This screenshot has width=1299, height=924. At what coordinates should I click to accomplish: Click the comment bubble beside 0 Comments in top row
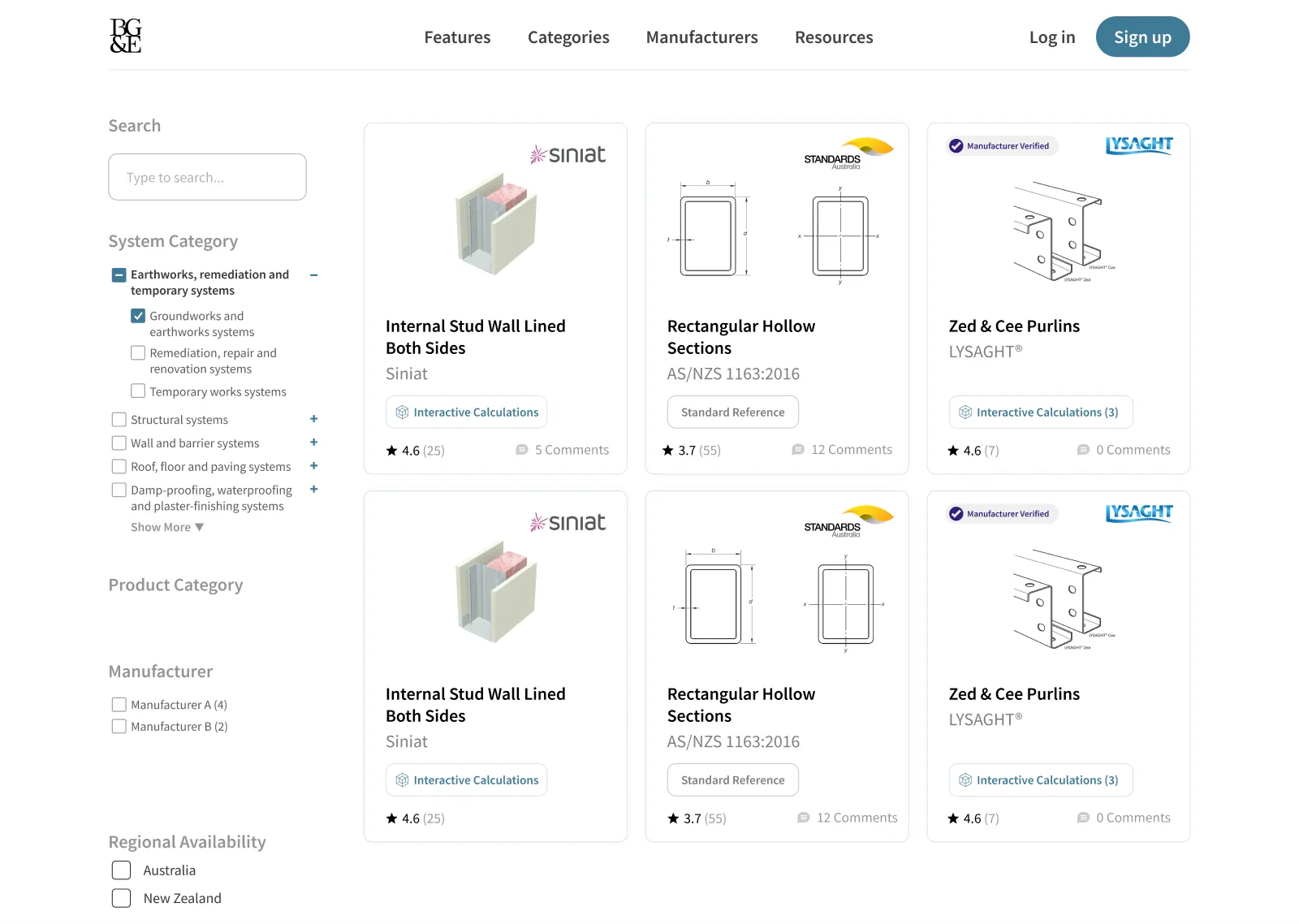[1083, 450]
